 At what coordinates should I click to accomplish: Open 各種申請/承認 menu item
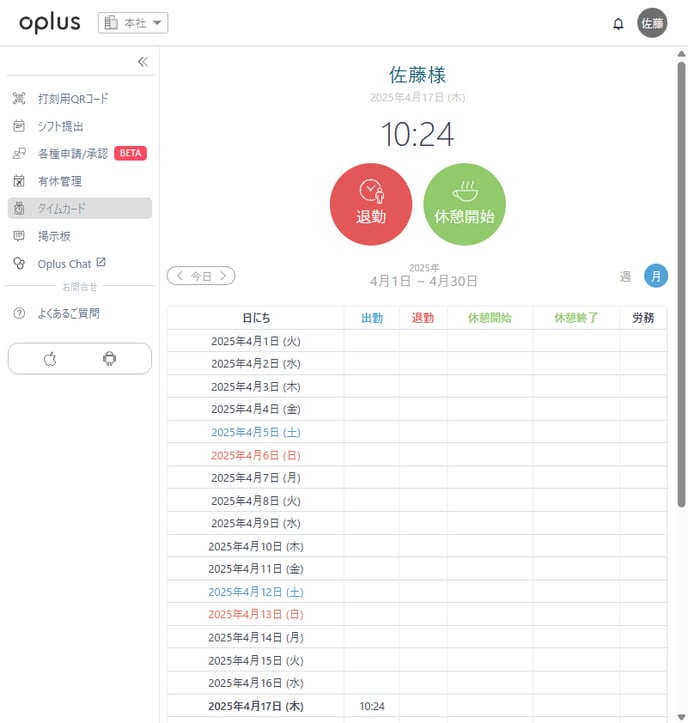[x=72, y=154]
